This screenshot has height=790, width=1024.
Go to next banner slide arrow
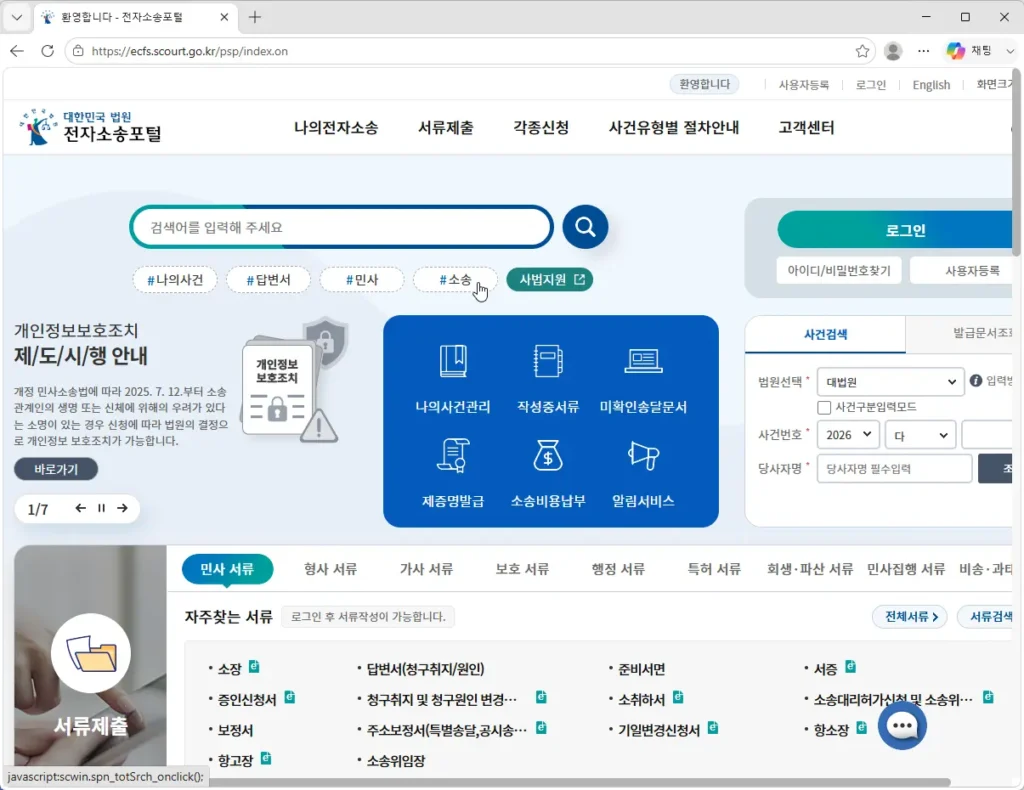122,508
